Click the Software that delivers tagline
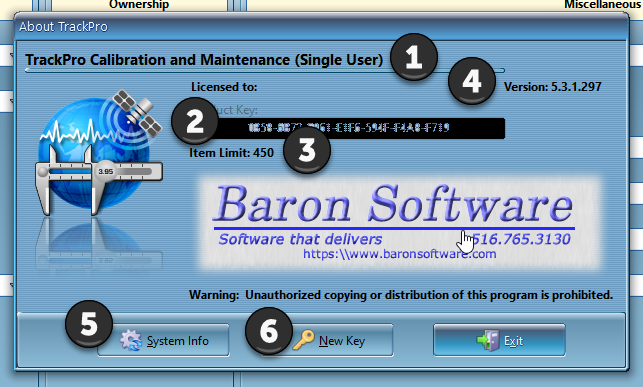 click(300, 239)
